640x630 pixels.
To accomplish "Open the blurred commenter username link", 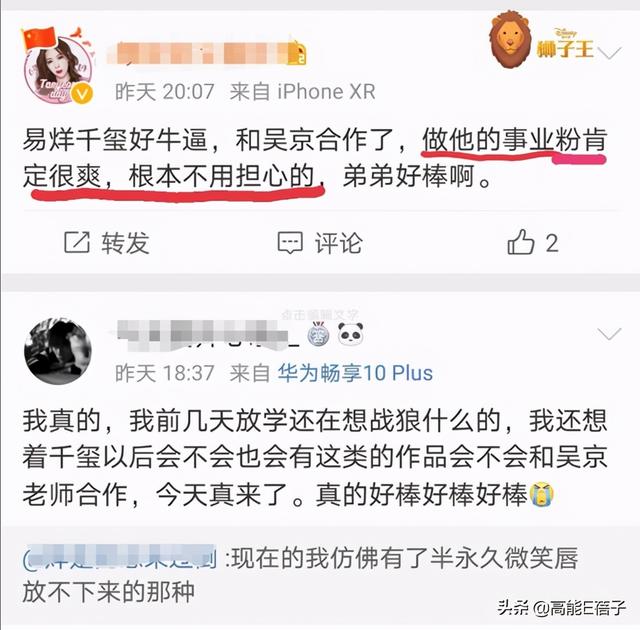I will pyautogui.click(x=120, y=557).
